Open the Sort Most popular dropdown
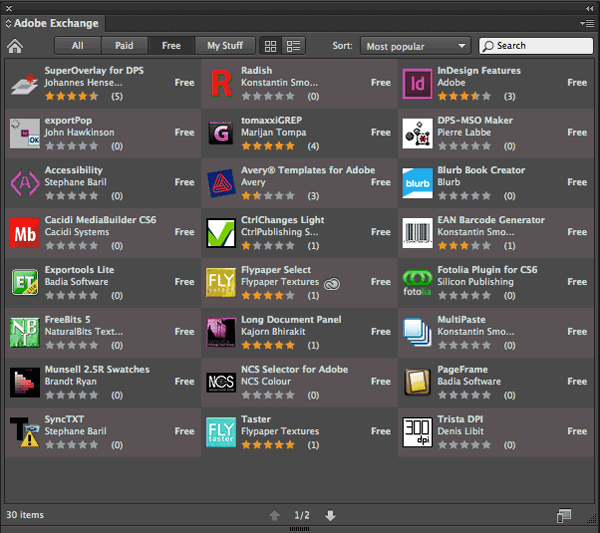Viewport: 600px width, 533px height. (415, 46)
